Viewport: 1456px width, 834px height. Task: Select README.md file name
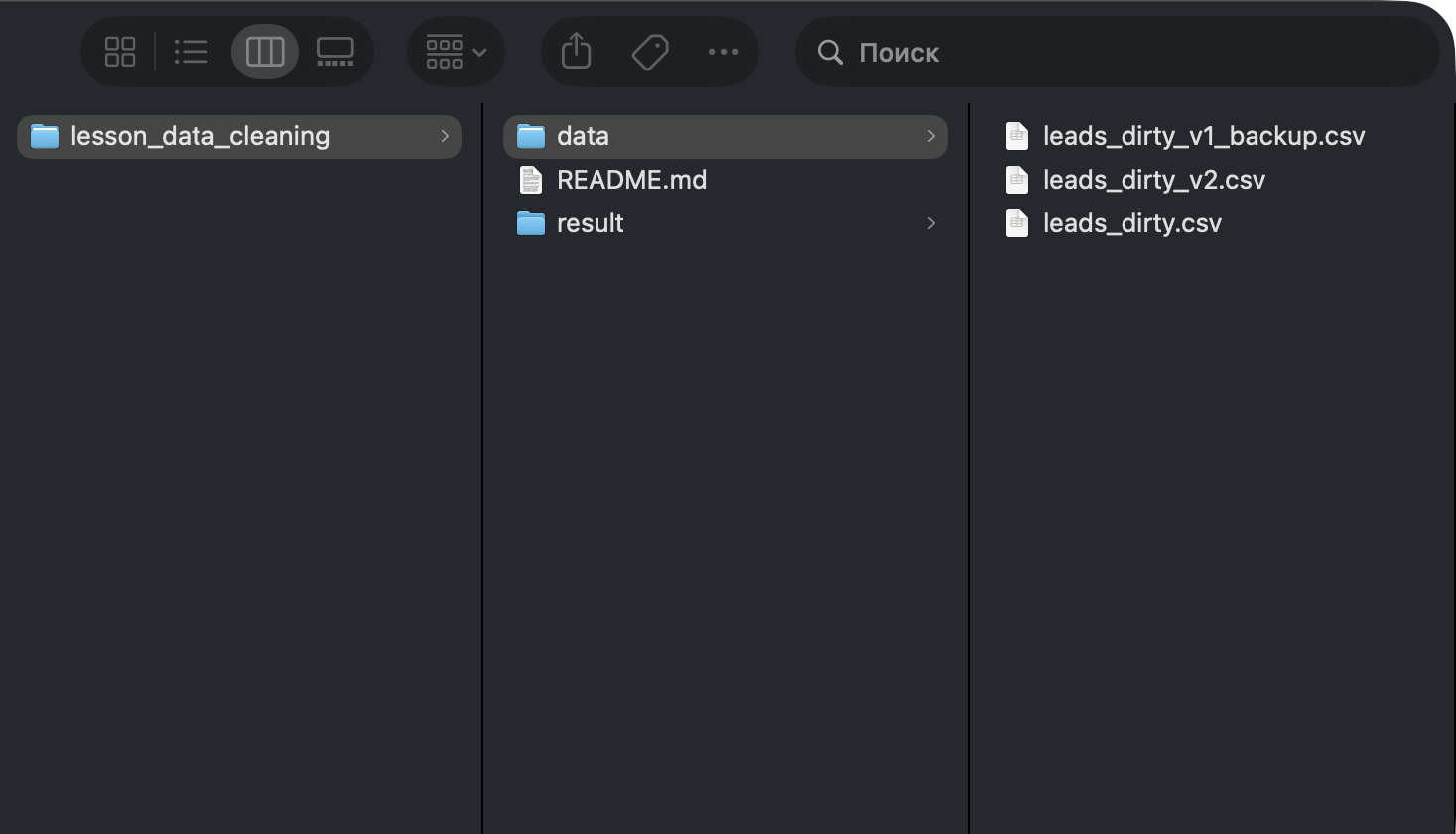631,180
